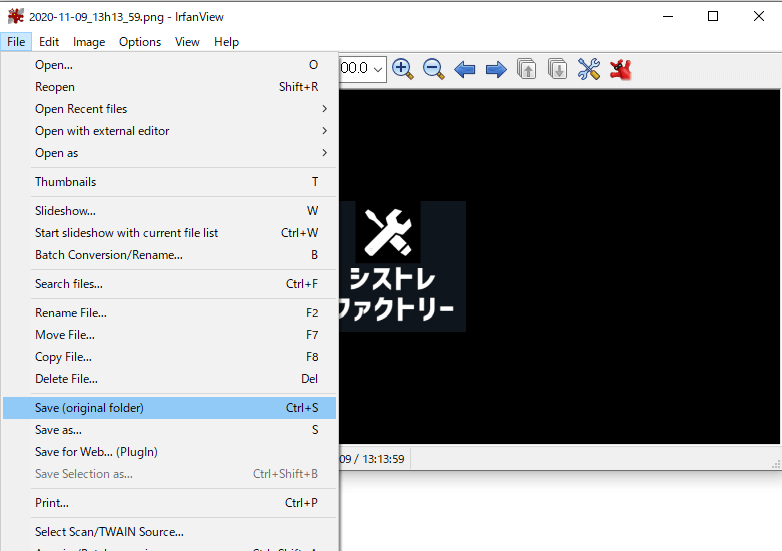Click the zoom in magnifier icon

[x=403, y=69]
